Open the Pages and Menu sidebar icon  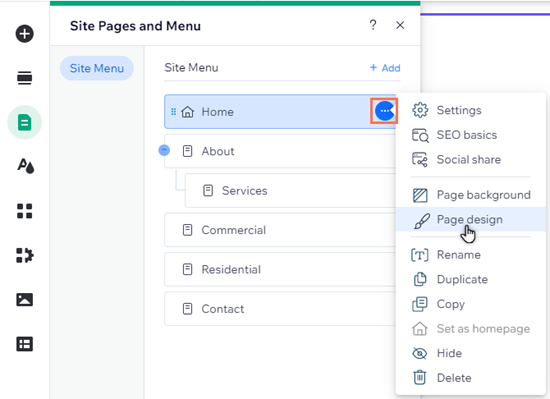(x=25, y=122)
